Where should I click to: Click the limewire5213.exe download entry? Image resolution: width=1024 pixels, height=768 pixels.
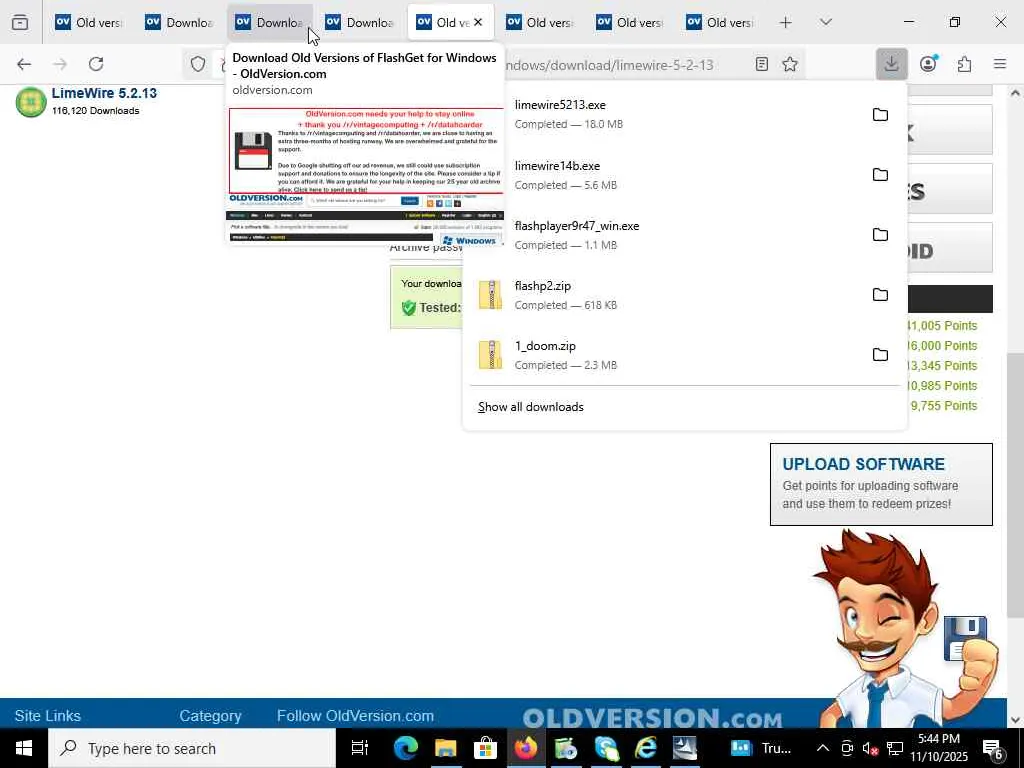[x=668, y=114]
